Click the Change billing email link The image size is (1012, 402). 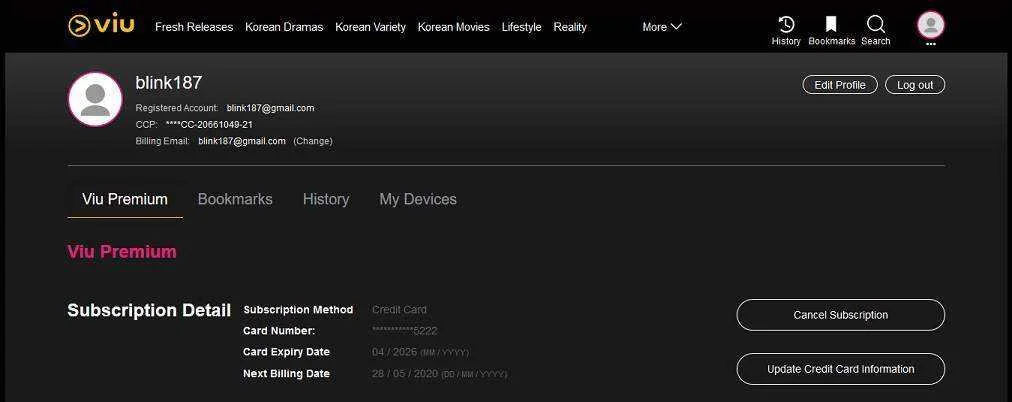313,141
